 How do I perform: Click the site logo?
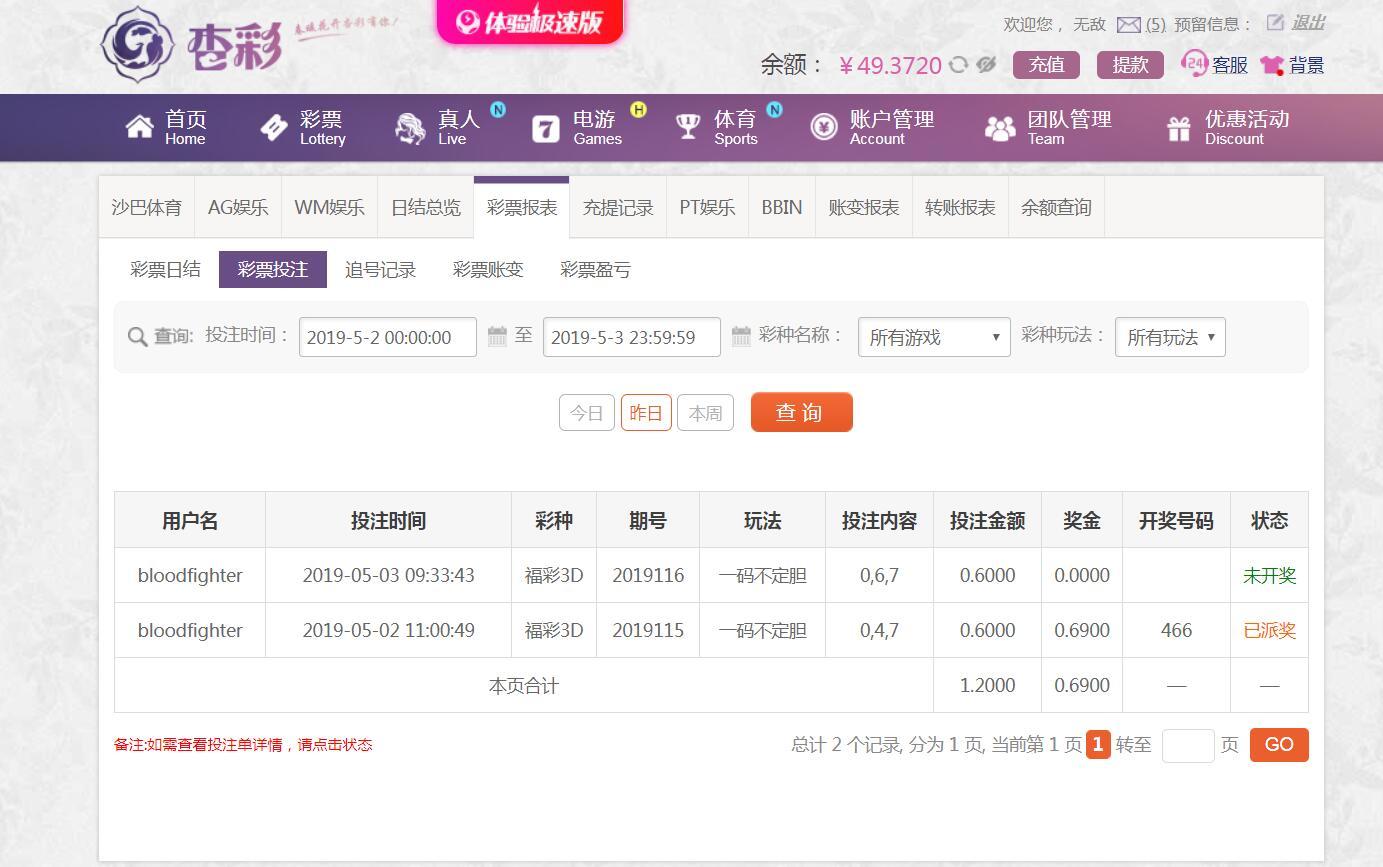[192, 44]
